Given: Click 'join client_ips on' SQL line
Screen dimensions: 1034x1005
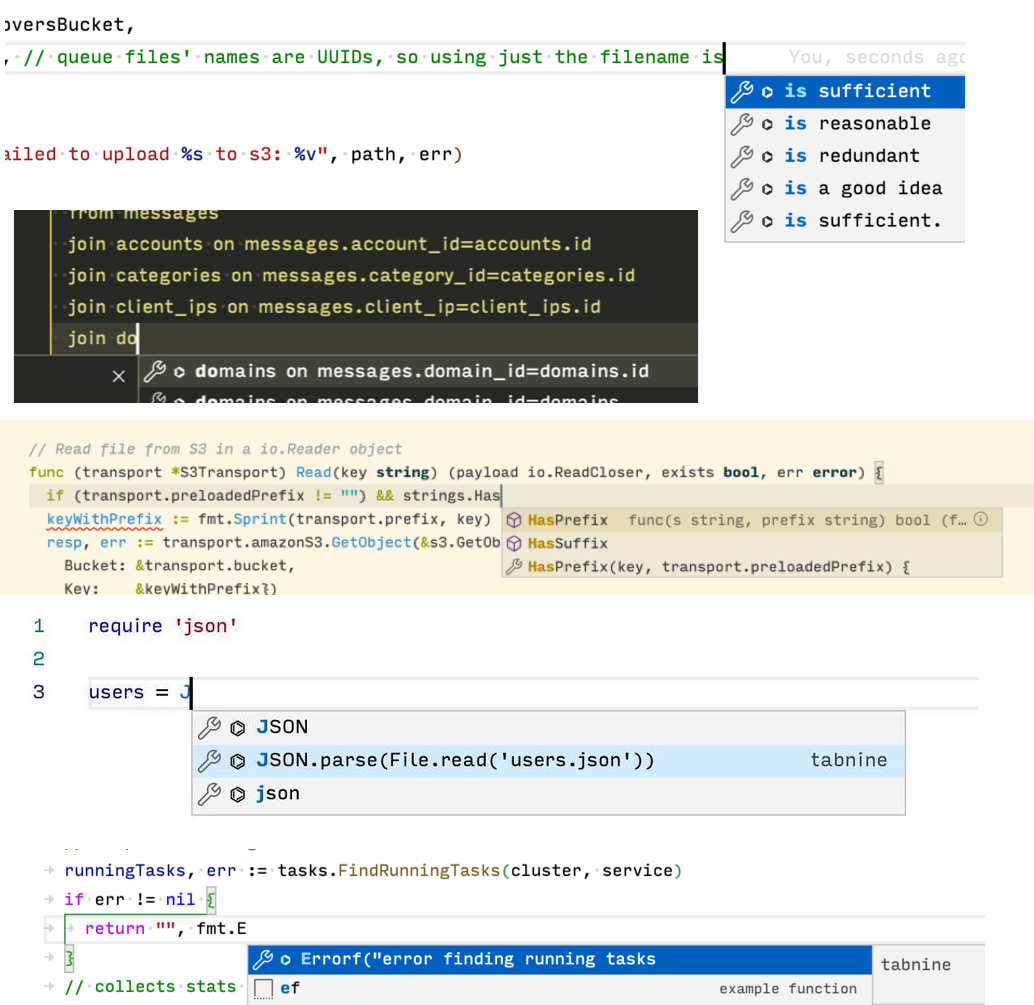Looking at the screenshot, I should (x=334, y=307).
